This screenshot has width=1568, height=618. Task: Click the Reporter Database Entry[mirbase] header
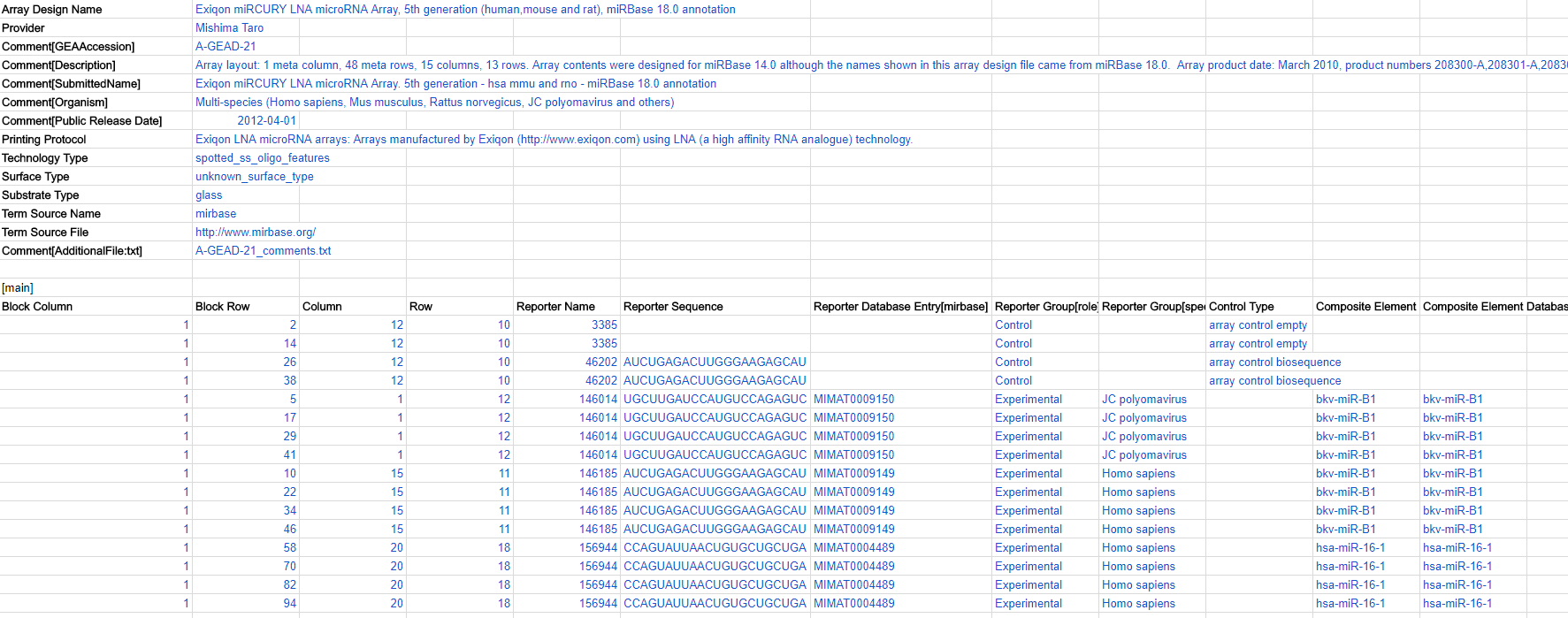coord(900,307)
